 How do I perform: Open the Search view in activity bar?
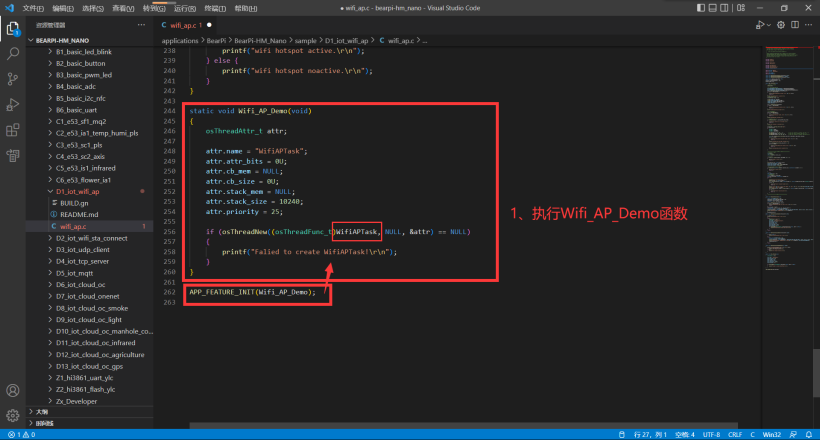click(x=13, y=52)
